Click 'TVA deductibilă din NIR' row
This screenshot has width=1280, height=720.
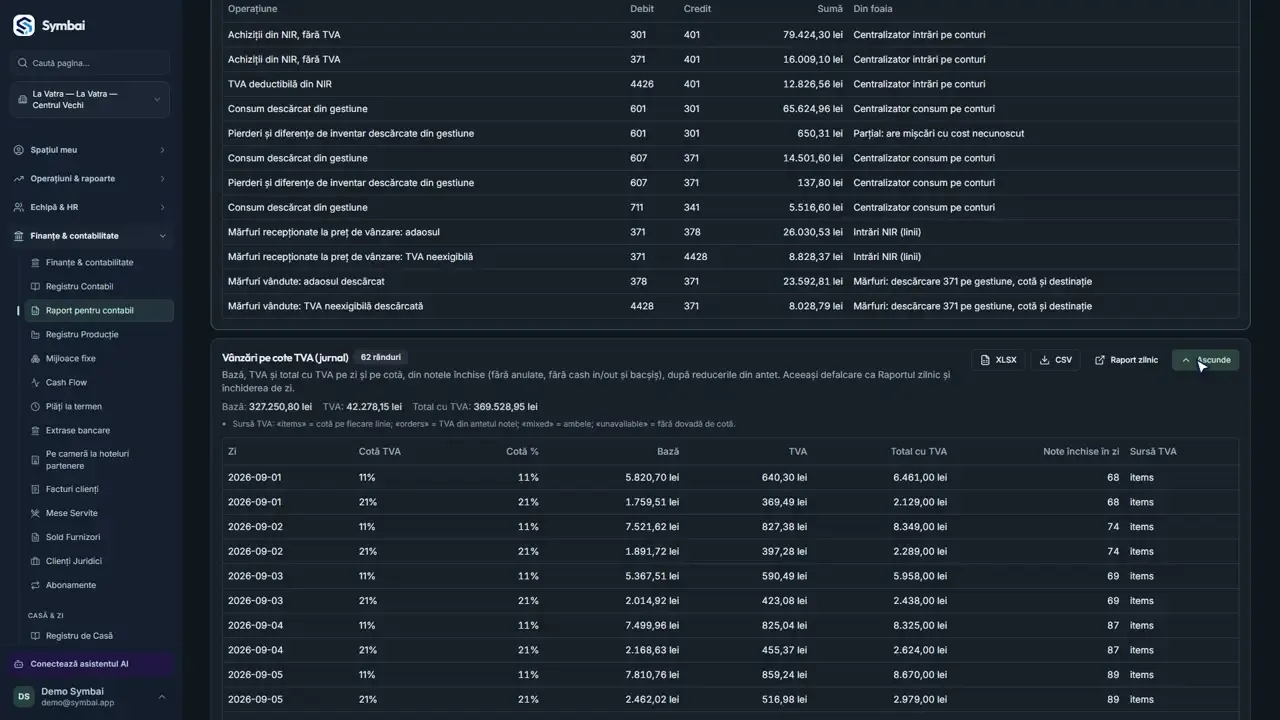point(730,84)
